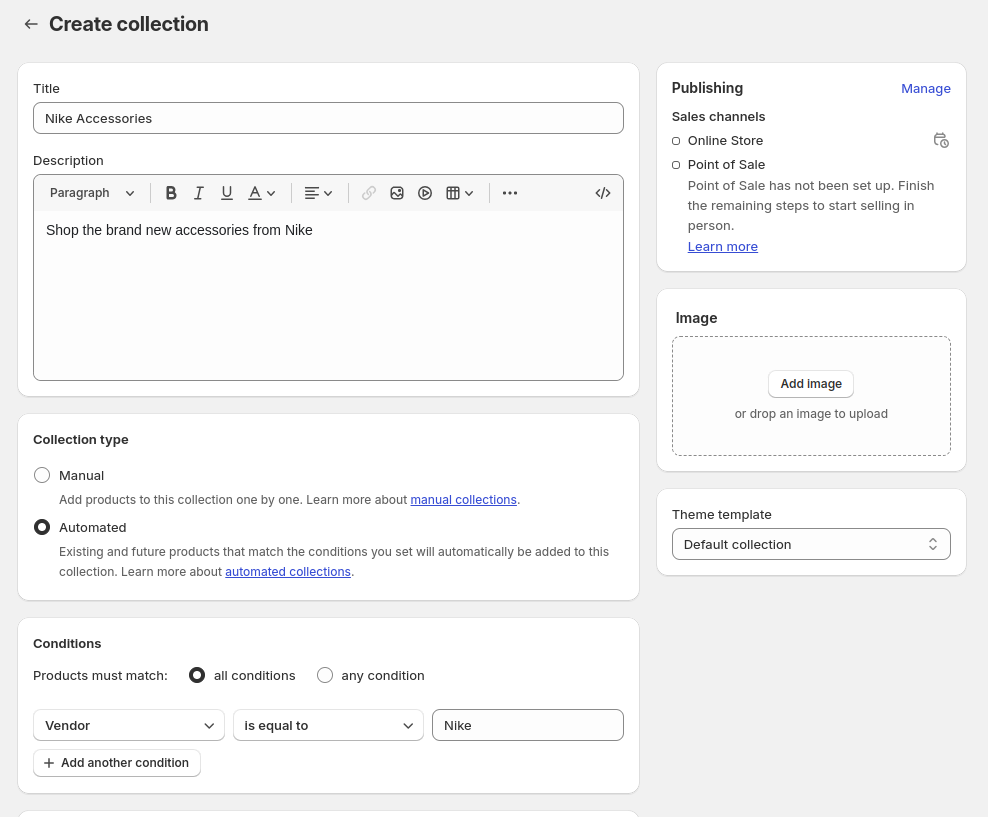Open the text color picker
The width and height of the screenshot is (988, 817).
coord(261,193)
